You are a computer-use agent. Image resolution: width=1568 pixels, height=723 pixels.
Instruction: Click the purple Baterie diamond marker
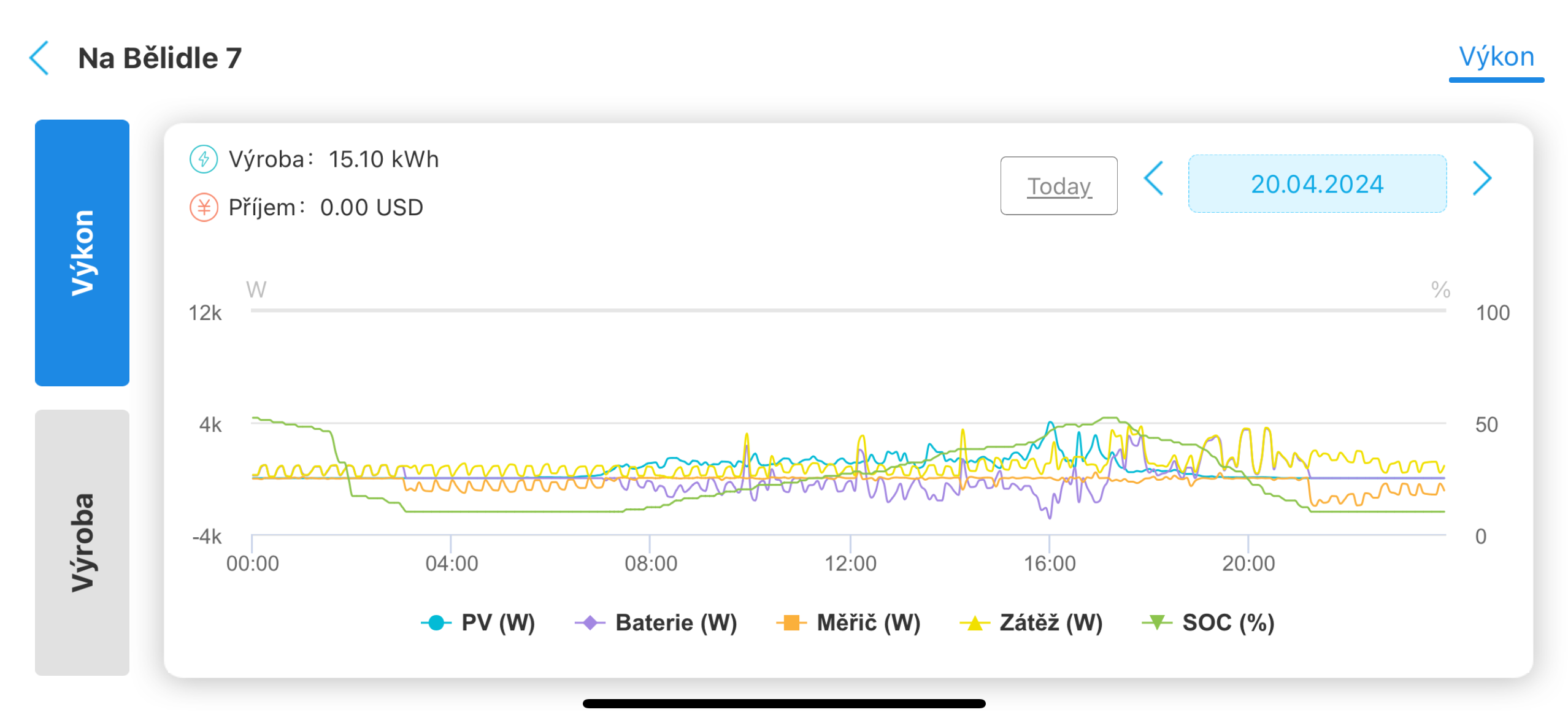[x=590, y=622]
